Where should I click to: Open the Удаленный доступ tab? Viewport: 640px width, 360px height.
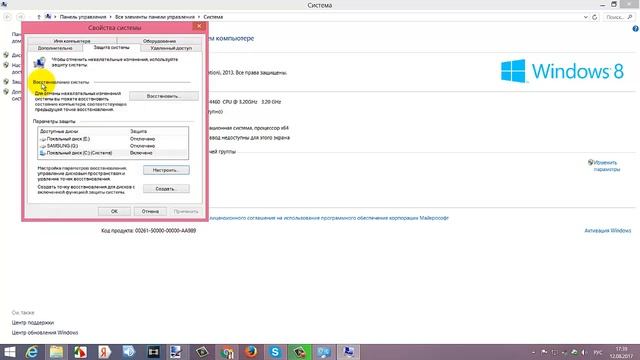[171, 48]
